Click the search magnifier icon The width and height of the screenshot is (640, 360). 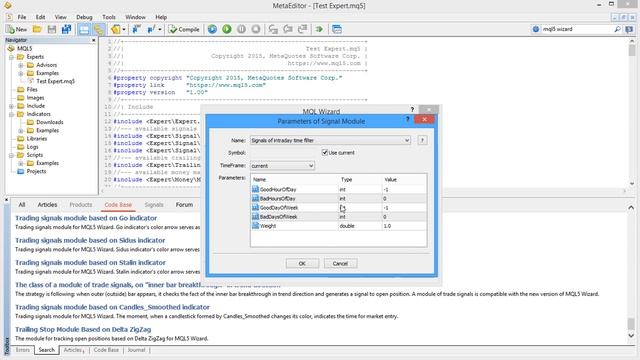pyautogui.click(x=617, y=29)
